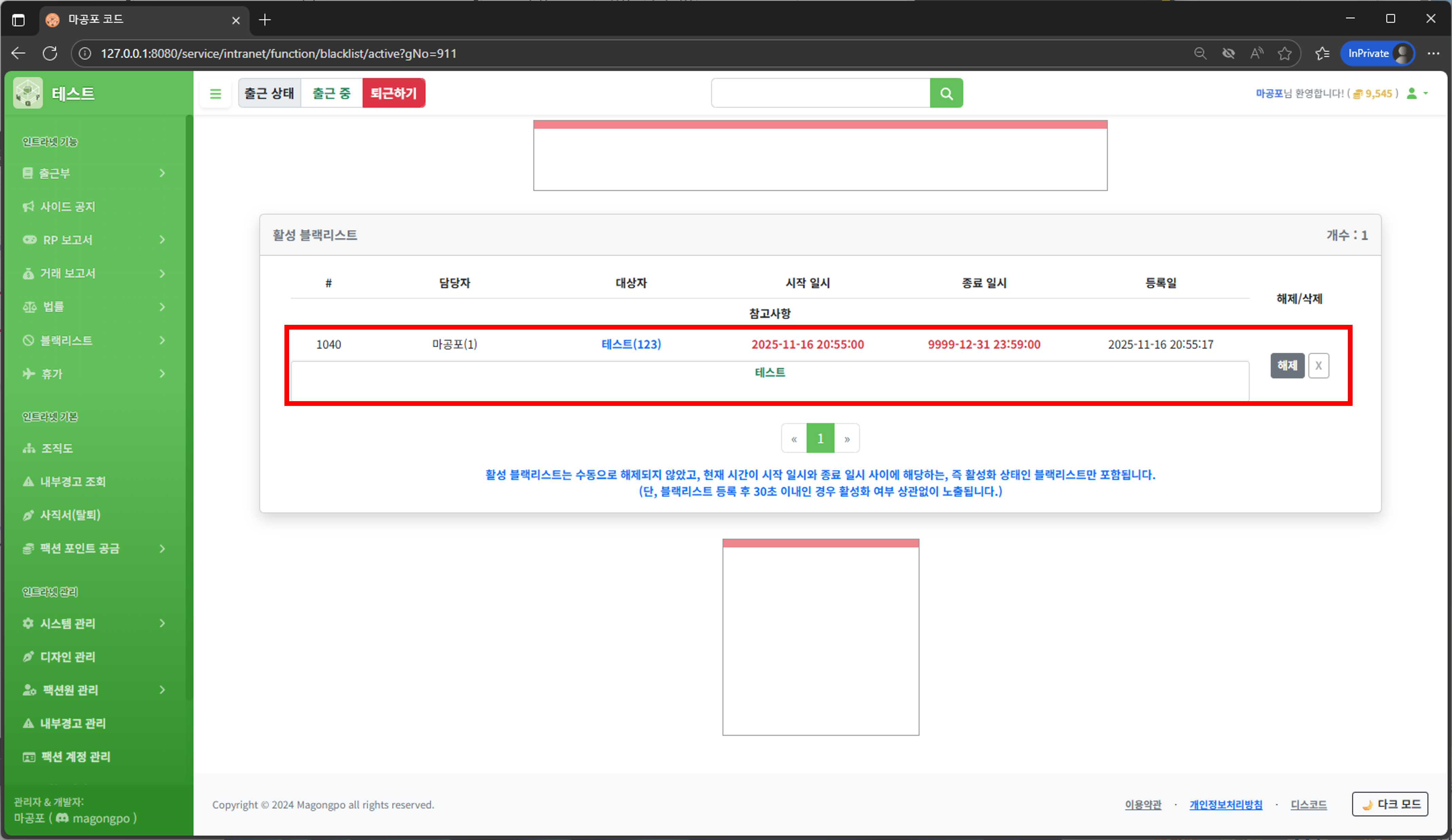Screen dimensions: 1452x840
Task: Open the 테스트(123) target link
Action: click(x=631, y=344)
